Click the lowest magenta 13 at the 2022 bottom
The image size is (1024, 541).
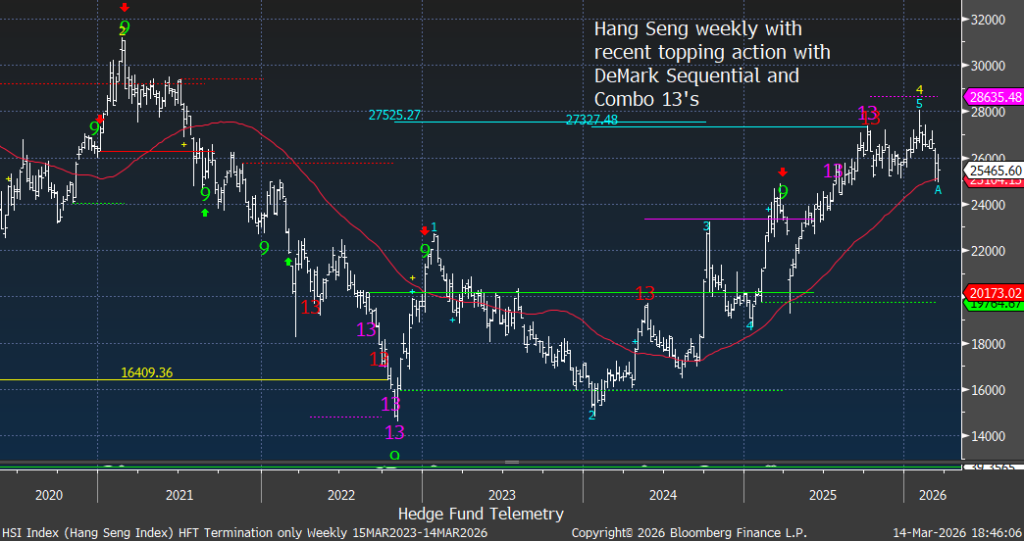coord(395,432)
